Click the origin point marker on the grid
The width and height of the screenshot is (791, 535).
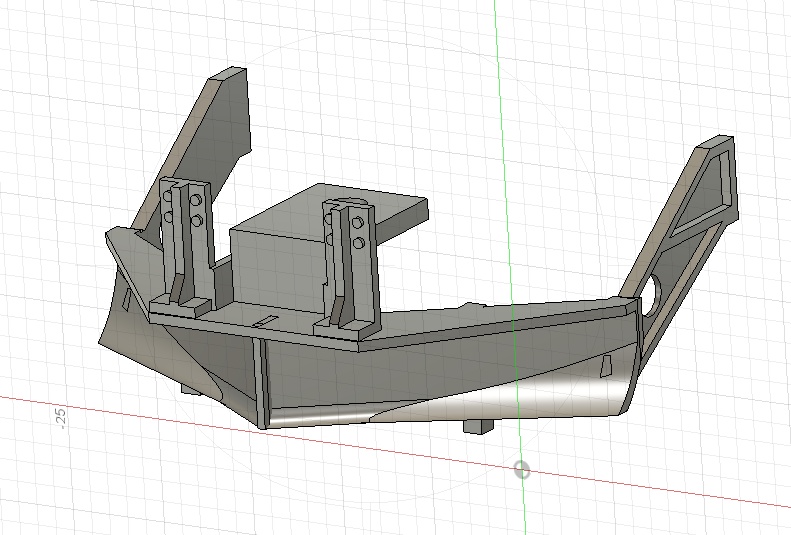pos(522,469)
